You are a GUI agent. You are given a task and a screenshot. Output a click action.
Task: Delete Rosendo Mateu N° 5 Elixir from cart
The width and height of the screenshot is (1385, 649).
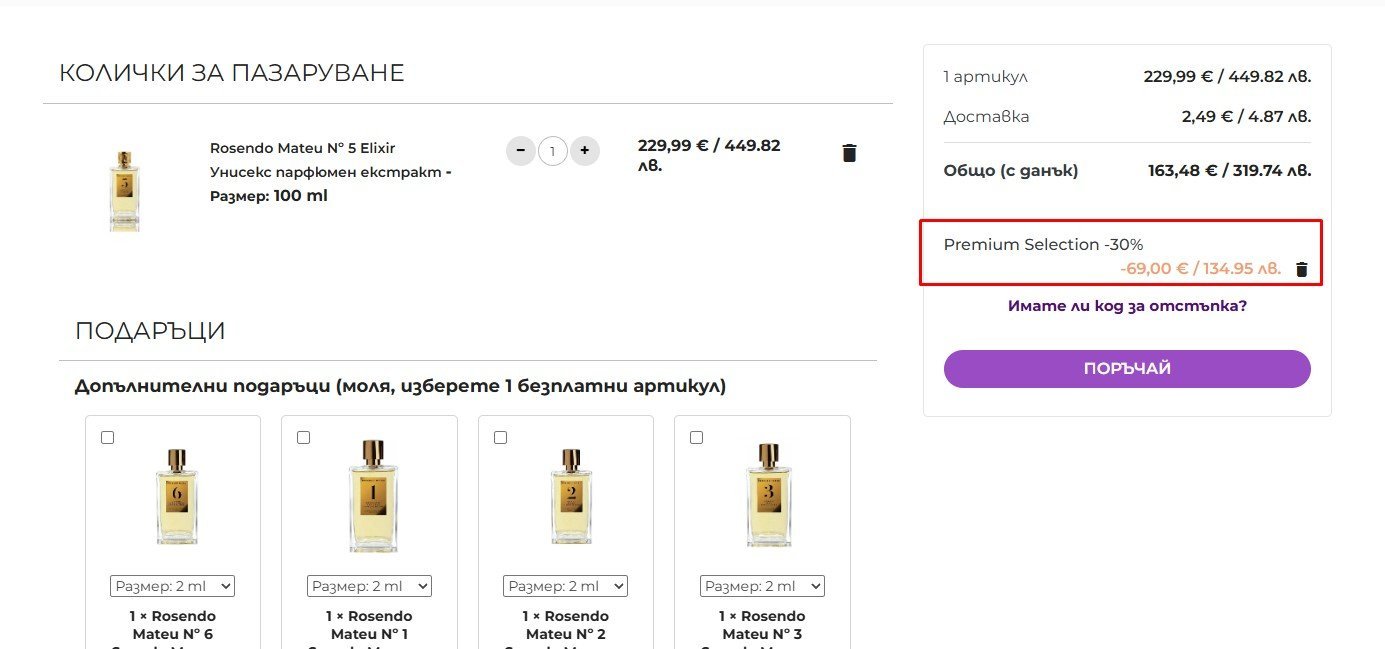849,153
